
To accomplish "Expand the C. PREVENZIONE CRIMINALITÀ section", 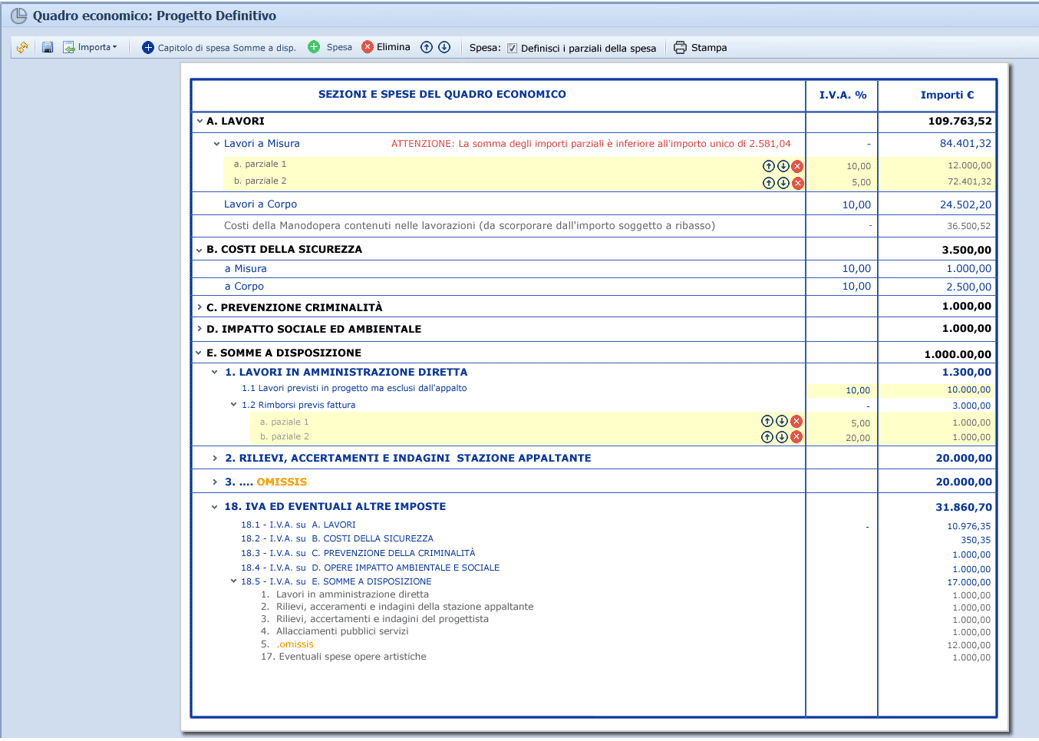I will (200, 308).
